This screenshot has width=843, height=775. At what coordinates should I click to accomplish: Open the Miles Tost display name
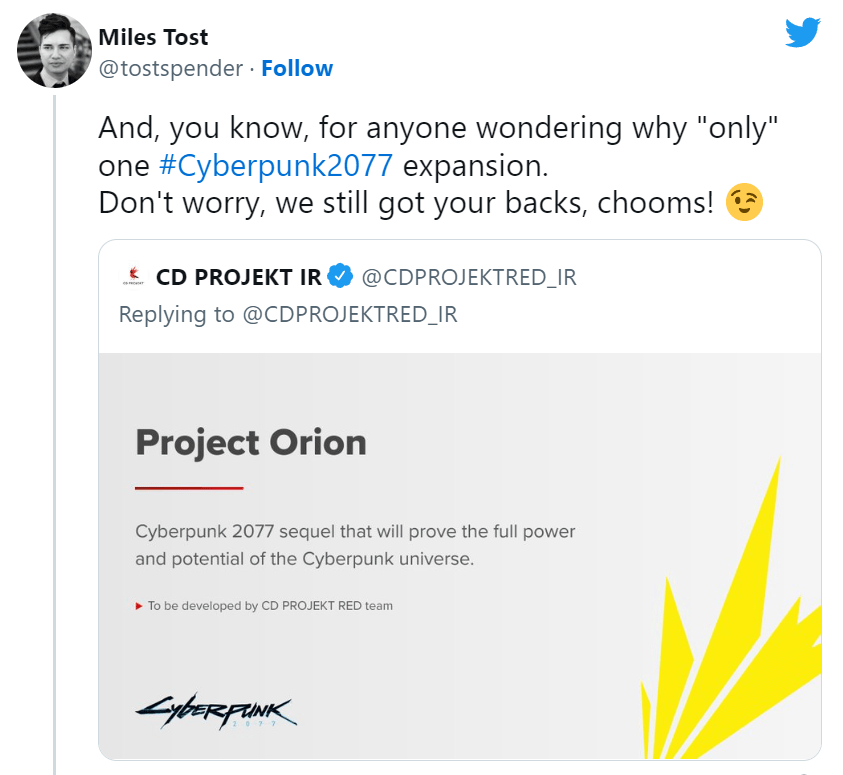(x=155, y=37)
